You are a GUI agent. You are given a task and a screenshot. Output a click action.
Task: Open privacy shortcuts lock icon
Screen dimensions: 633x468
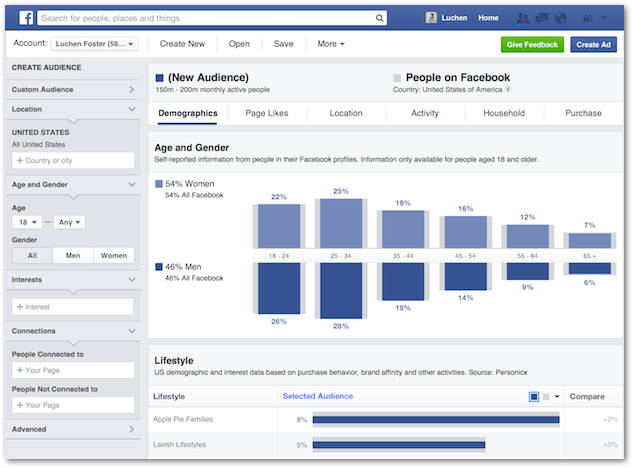pyautogui.click(x=588, y=18)
